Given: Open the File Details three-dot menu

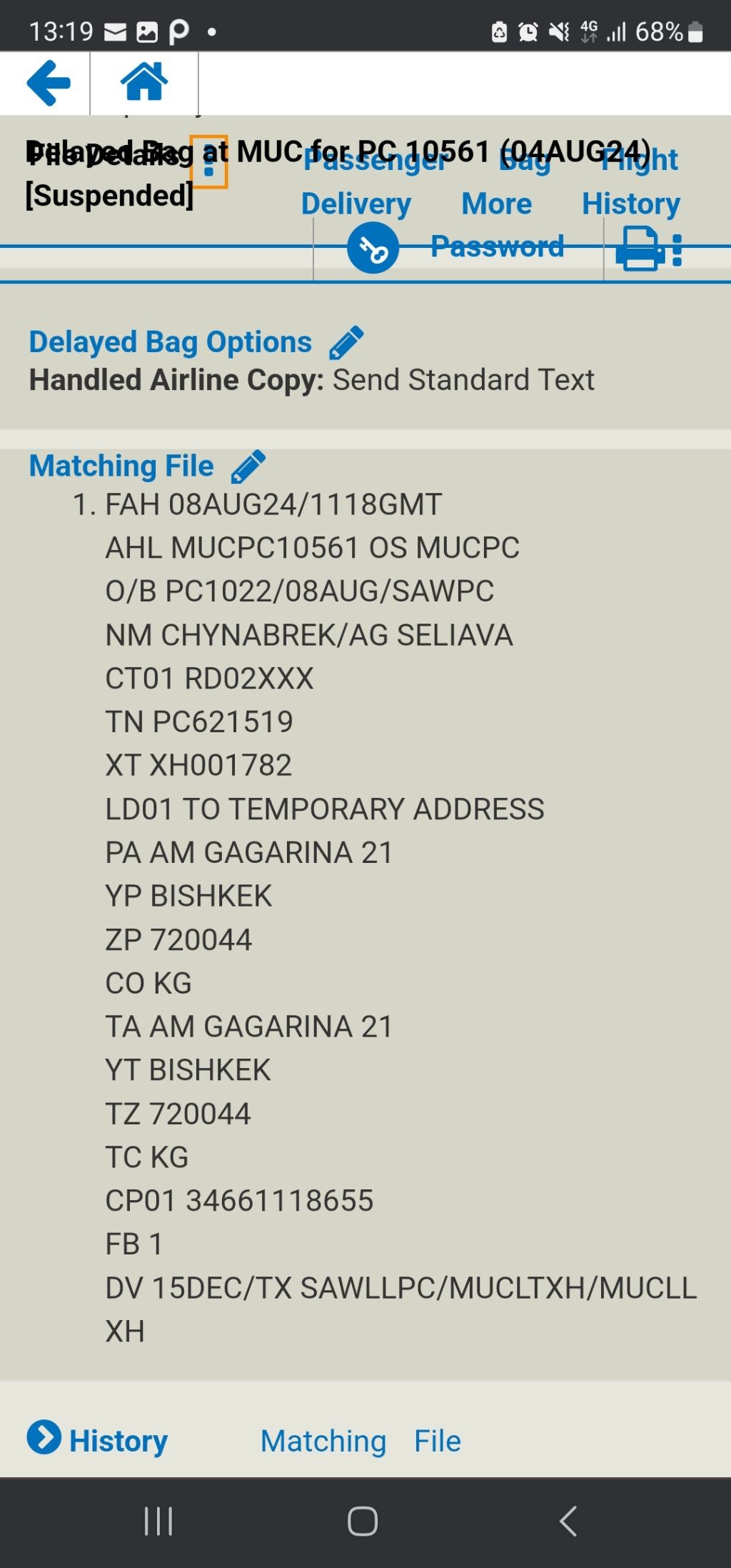Looking at the screenshot, I should (x=209, y=162).
